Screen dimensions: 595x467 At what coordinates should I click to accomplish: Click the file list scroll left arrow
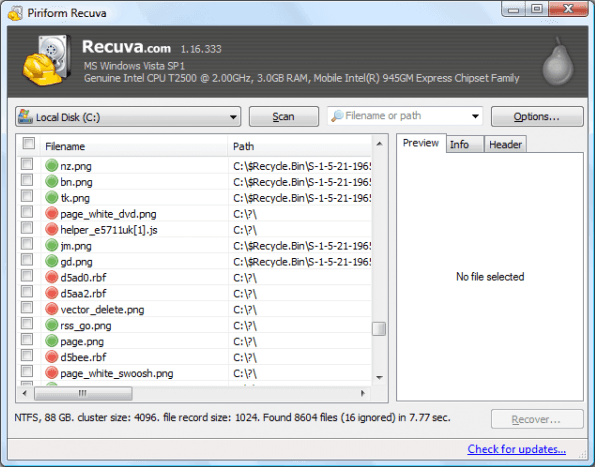(25, 393)
